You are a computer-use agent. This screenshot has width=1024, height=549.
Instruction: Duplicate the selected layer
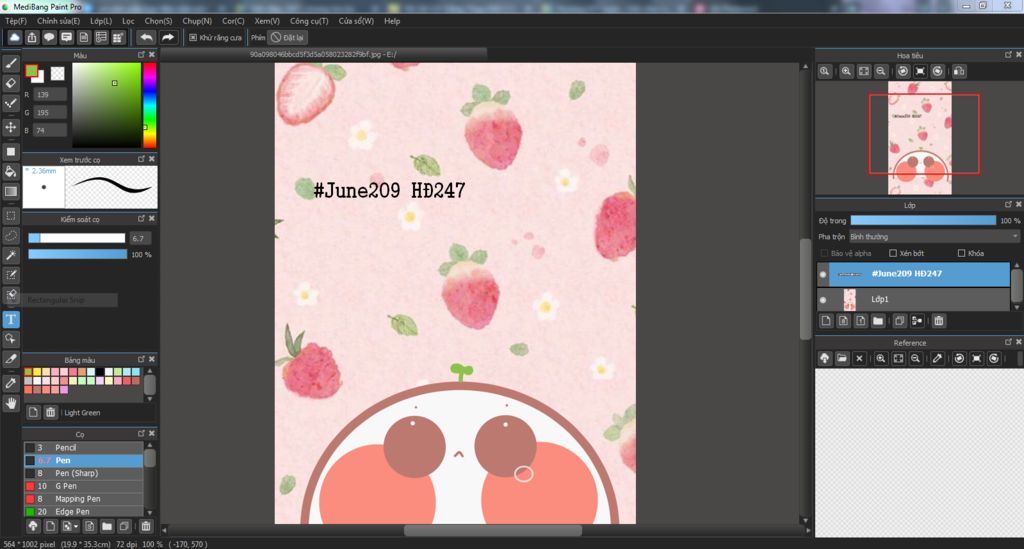tap(899, 321)
